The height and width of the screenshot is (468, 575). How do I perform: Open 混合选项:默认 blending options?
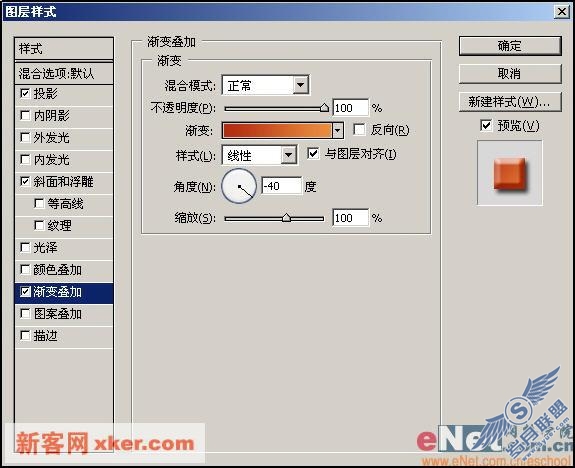tap(64, 73)
